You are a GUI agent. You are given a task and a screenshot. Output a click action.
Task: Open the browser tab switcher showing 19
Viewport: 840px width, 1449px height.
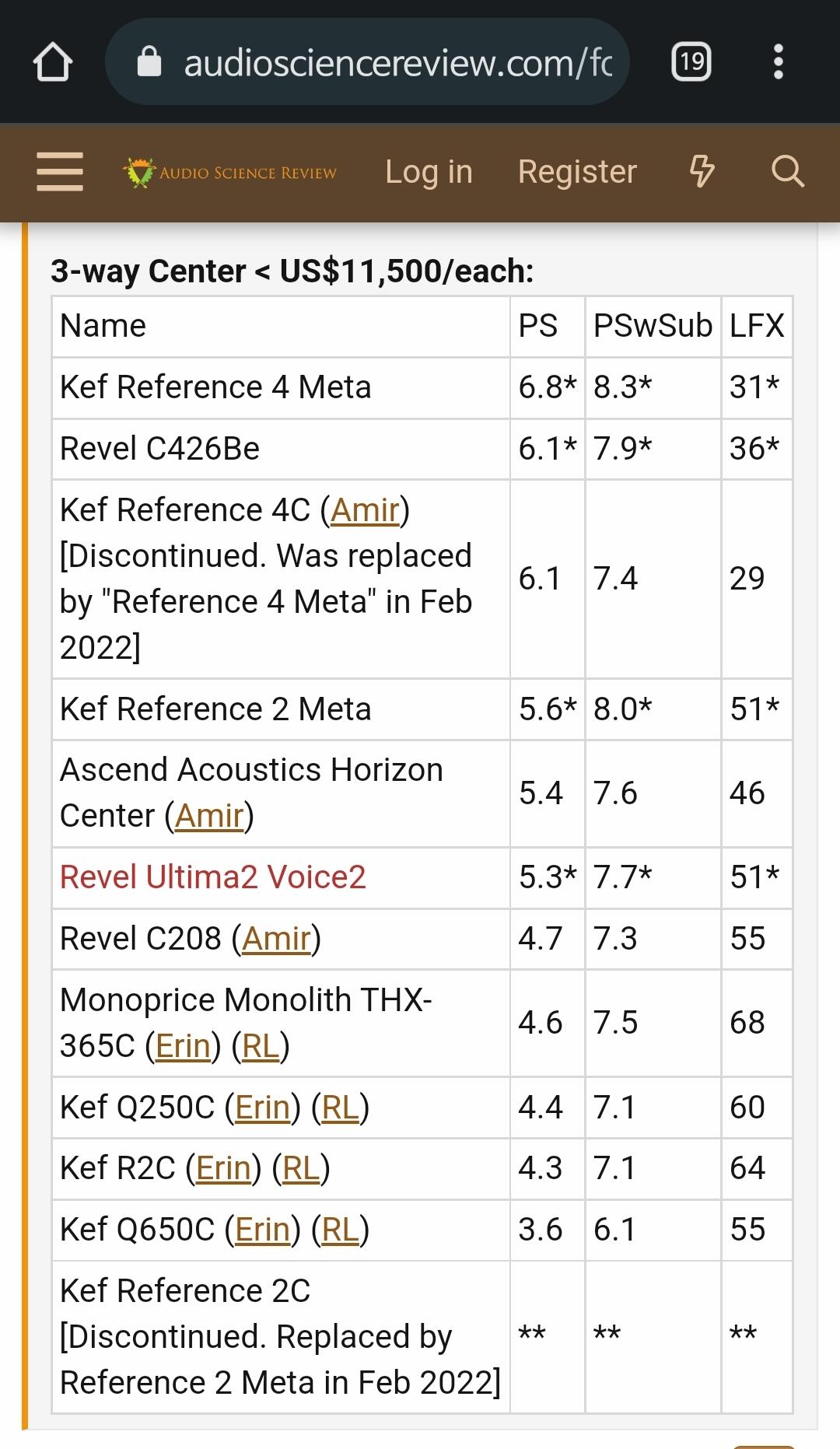point(691,62)
